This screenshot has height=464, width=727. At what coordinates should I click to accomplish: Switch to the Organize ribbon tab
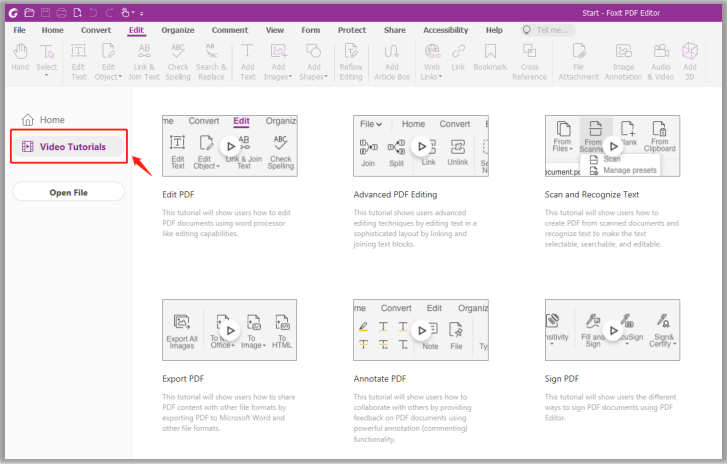(178, 30)
